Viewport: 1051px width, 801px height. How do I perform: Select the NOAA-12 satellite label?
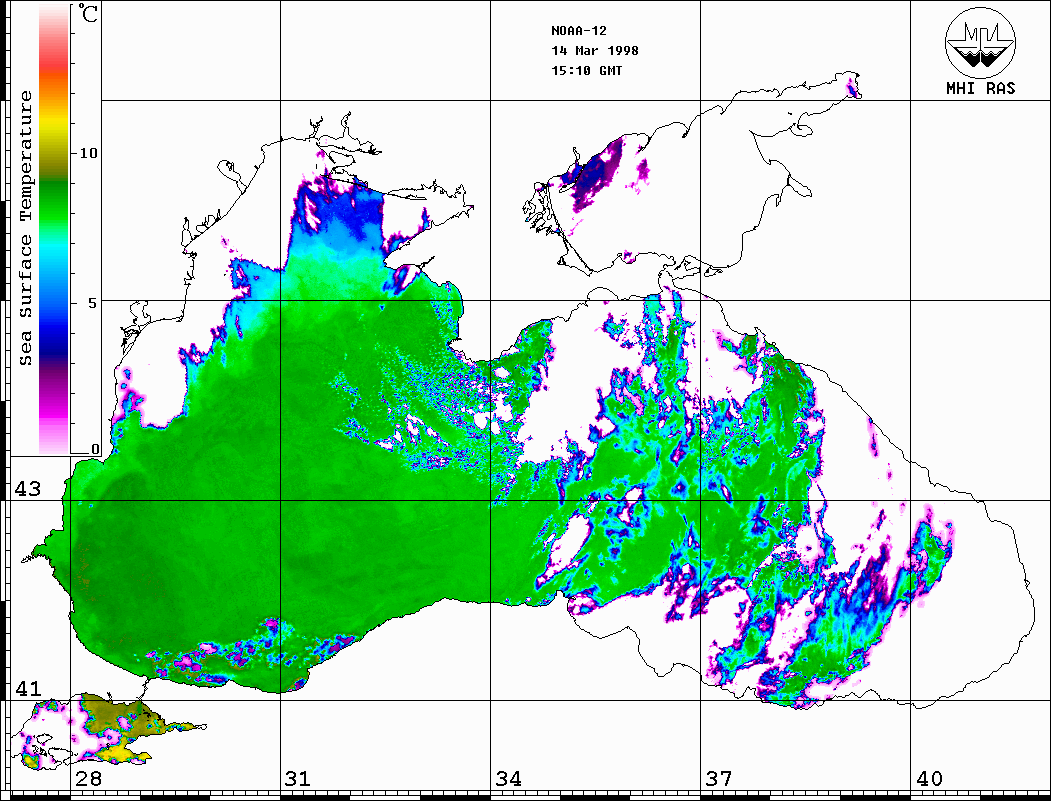(578, 31)
